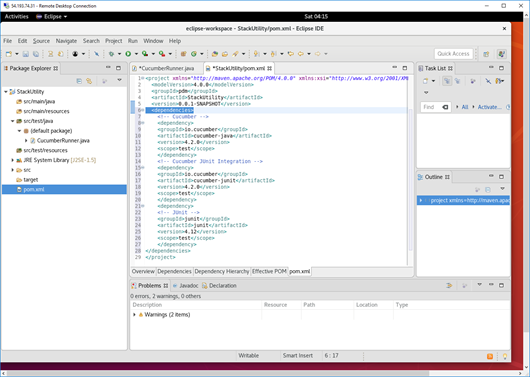
Task: Open the Eclipse app menu in top bar
Action: click(52, 17)
